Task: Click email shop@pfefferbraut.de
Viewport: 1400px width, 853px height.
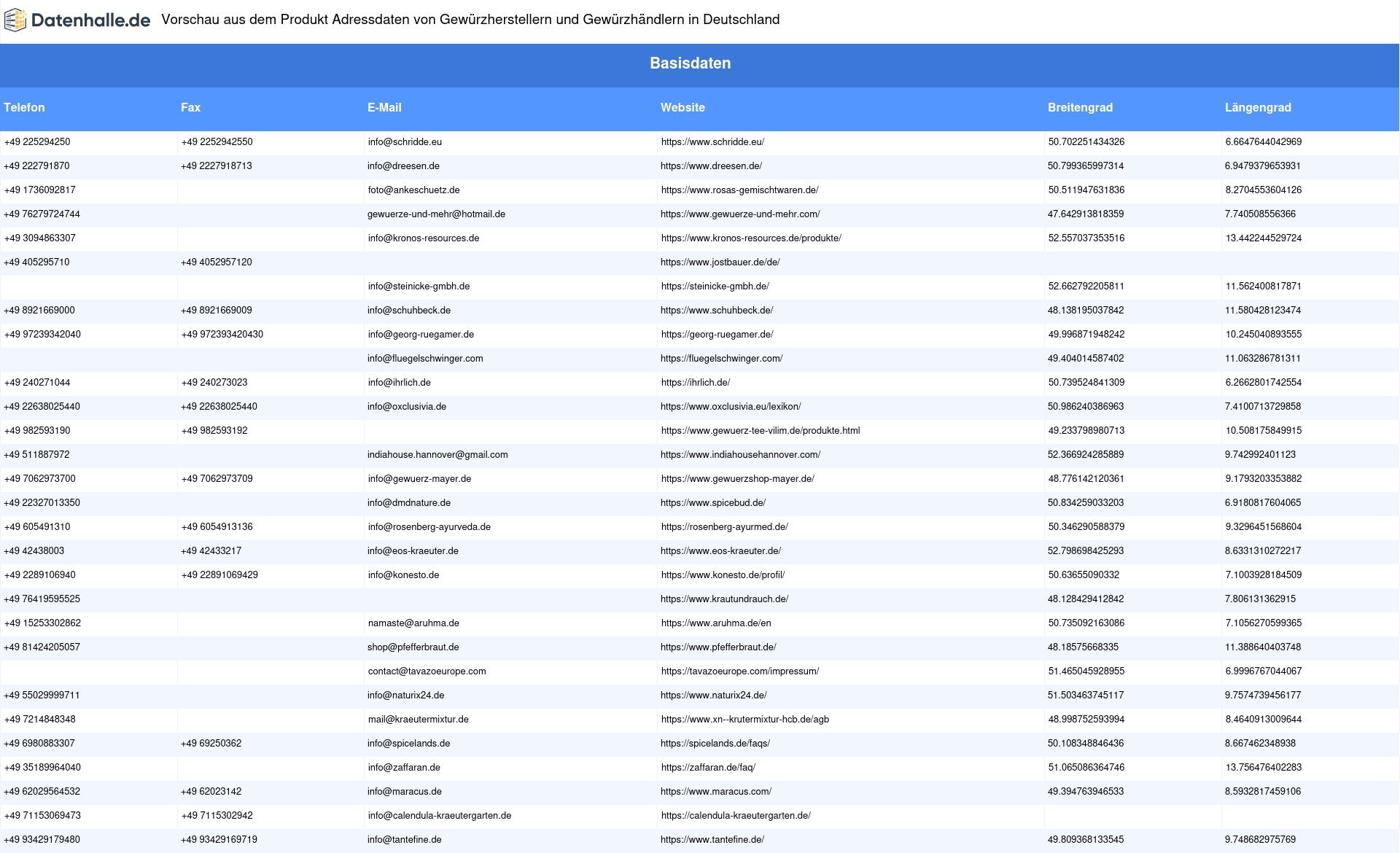Action: (x=413, y=647)
